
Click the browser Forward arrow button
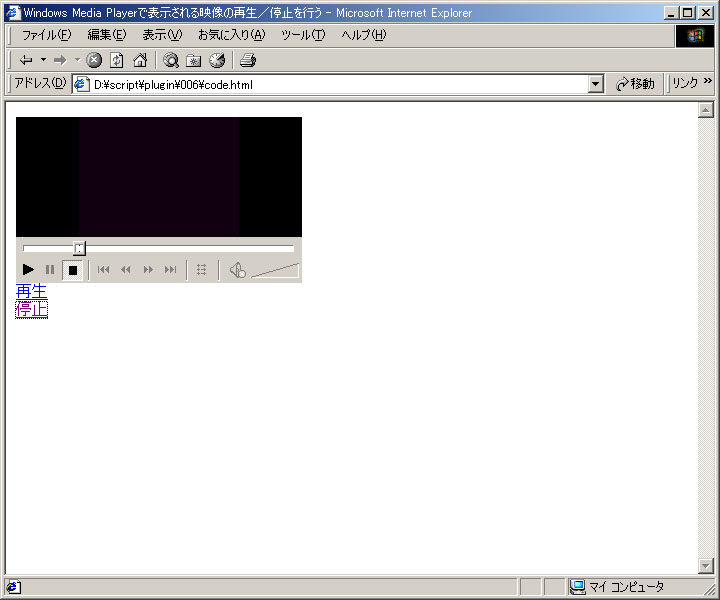tap(60, 60)
